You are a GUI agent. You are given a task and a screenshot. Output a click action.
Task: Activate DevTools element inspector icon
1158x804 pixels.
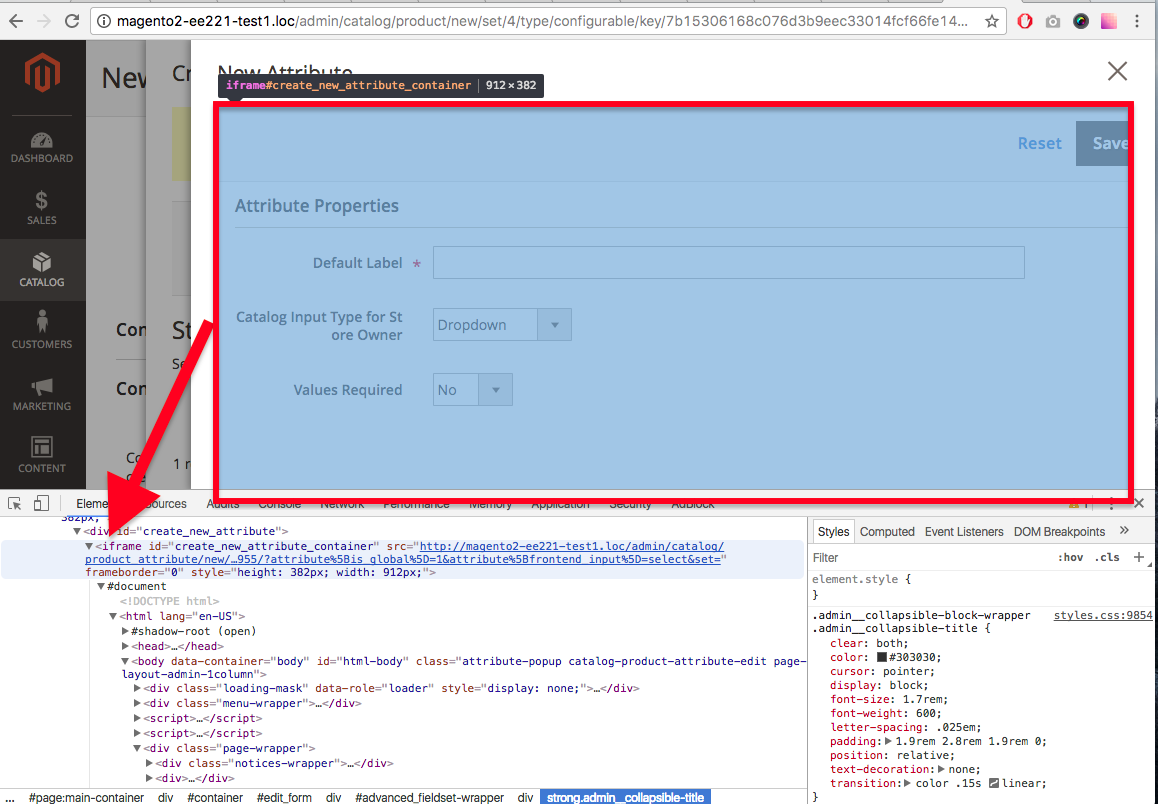(15, 504)
